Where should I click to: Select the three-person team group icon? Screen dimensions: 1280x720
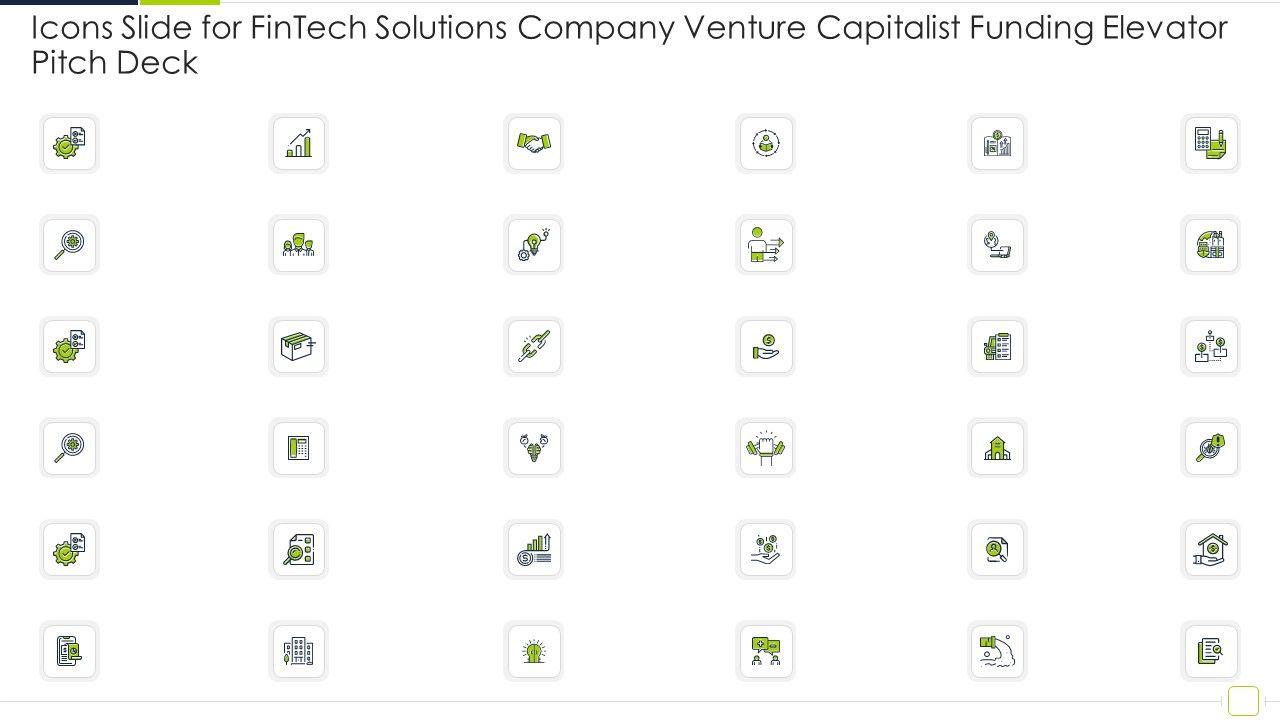(299, 245)
